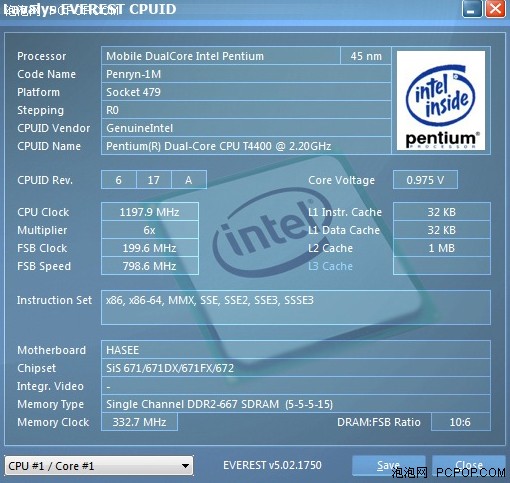Click the L2 Cache 1 MB value
This screenshot has height=483, width=510.
442,248
